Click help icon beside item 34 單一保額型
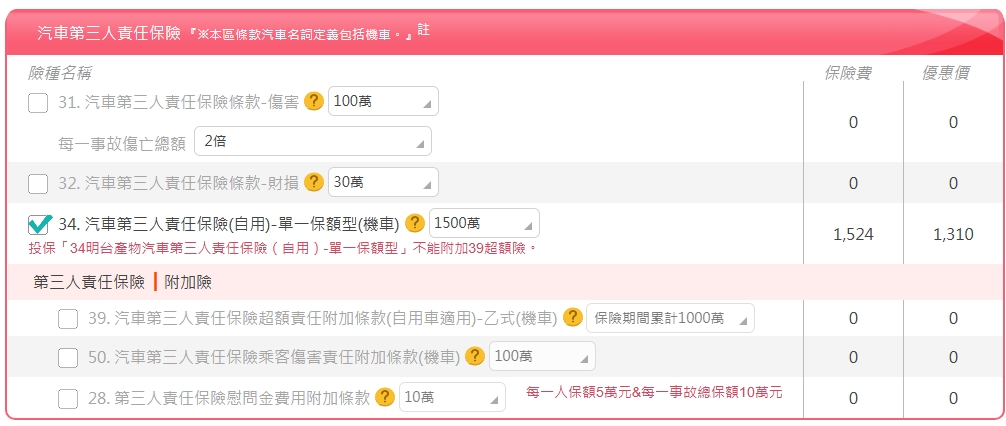This screenshot has width=1006, height=426. tap(415, 223)
